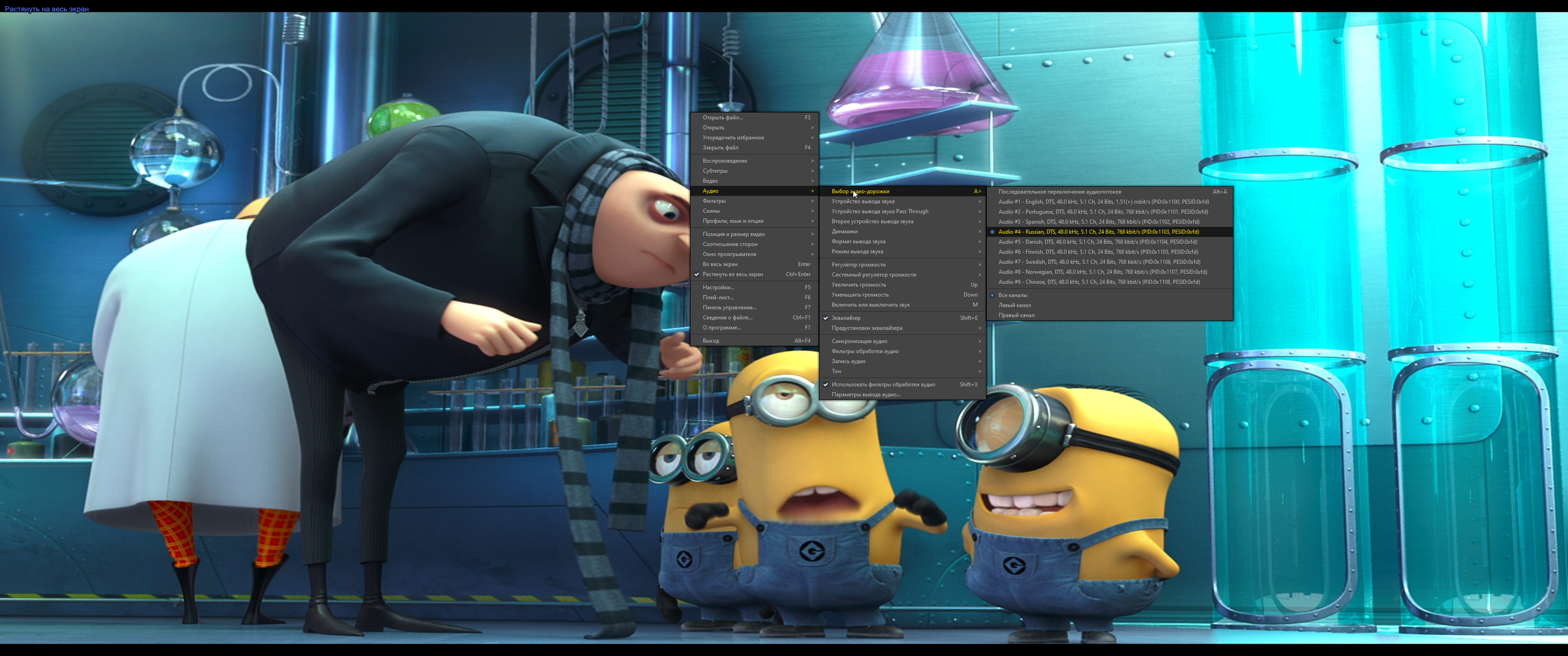Screen dimensions: 1568x656
Task: Open the Скины submenu
Action: (x=711, y=210)
